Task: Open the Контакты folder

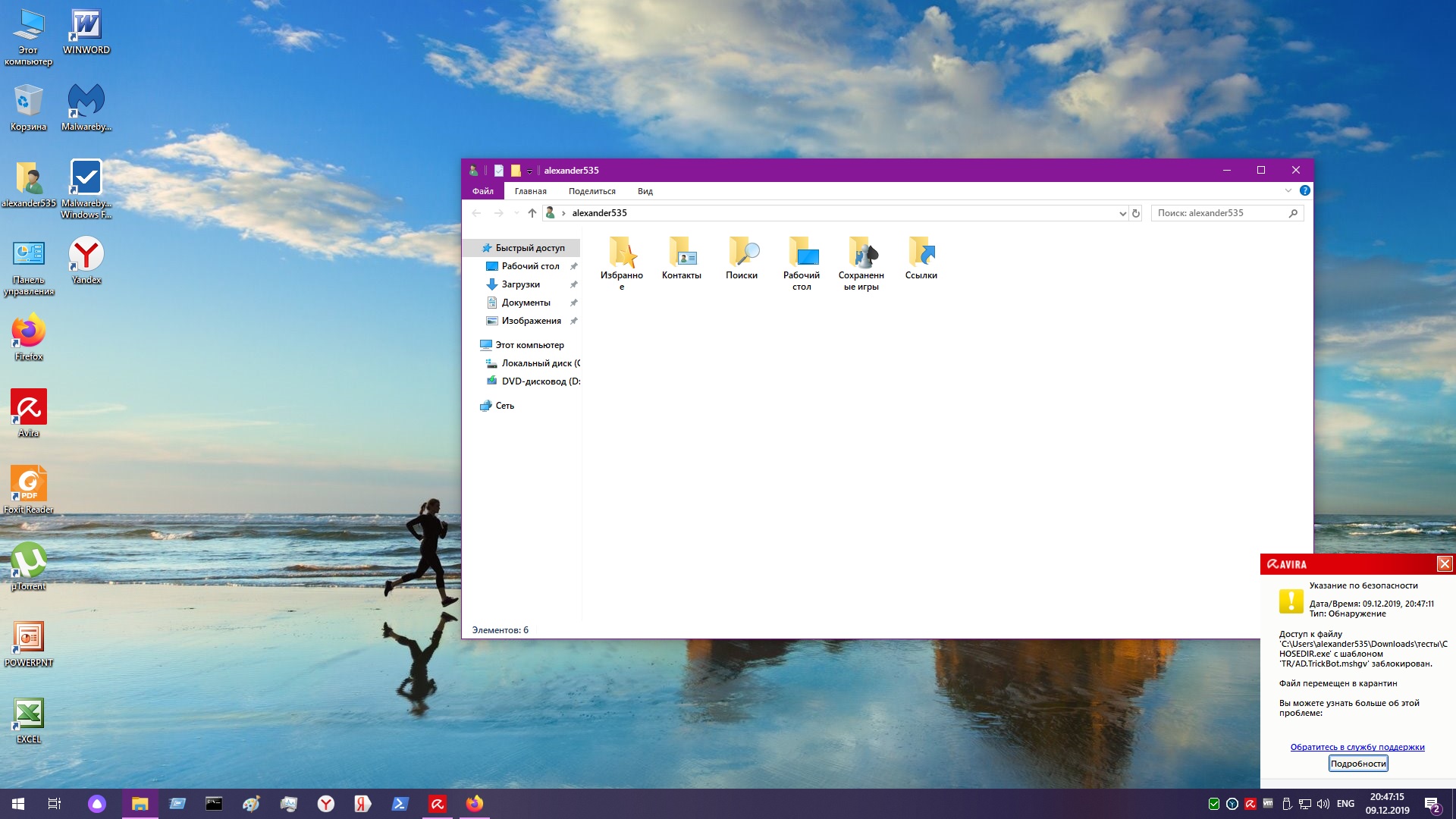Action: point(681,259)
